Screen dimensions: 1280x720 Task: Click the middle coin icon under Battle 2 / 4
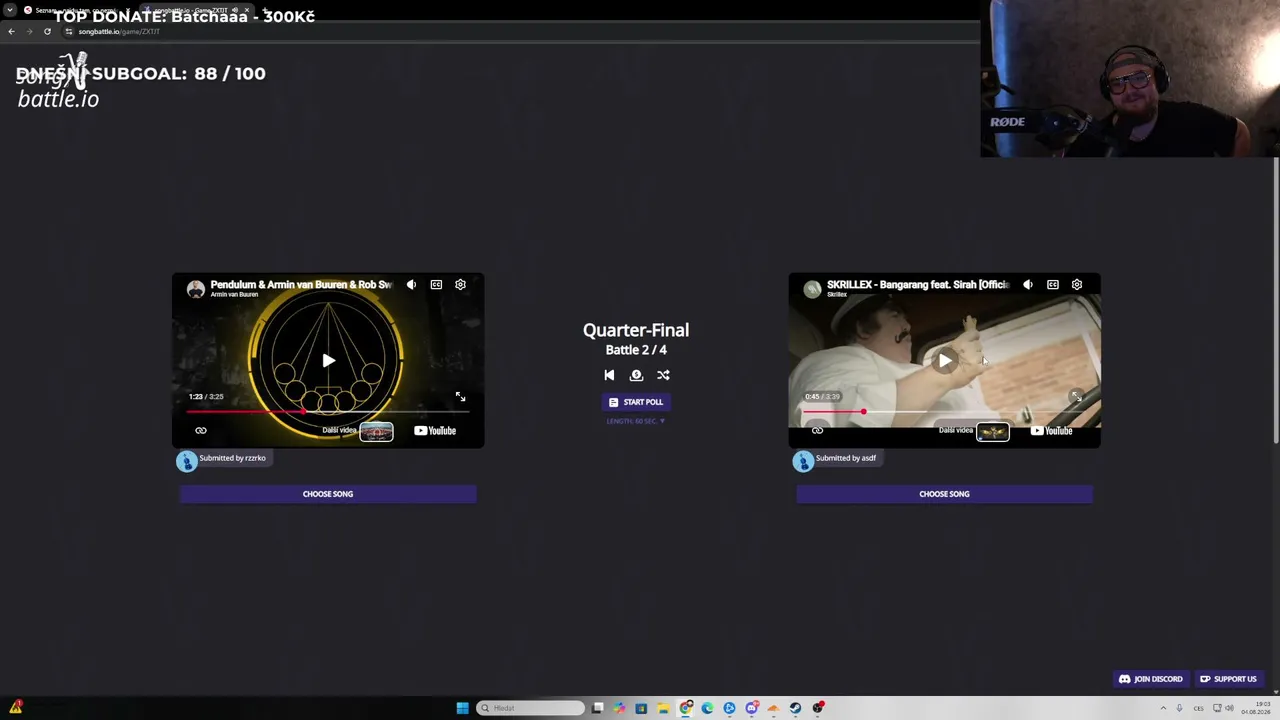click(x=636, y=375)
